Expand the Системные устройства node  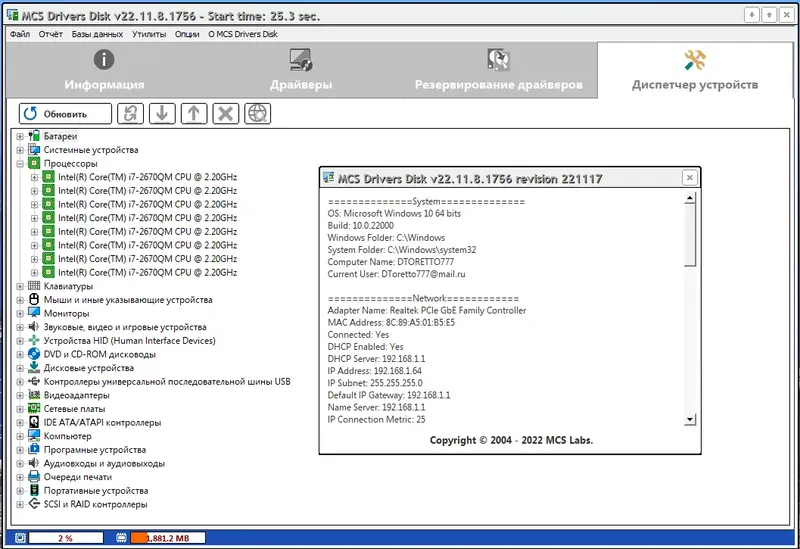coord(20,150)
